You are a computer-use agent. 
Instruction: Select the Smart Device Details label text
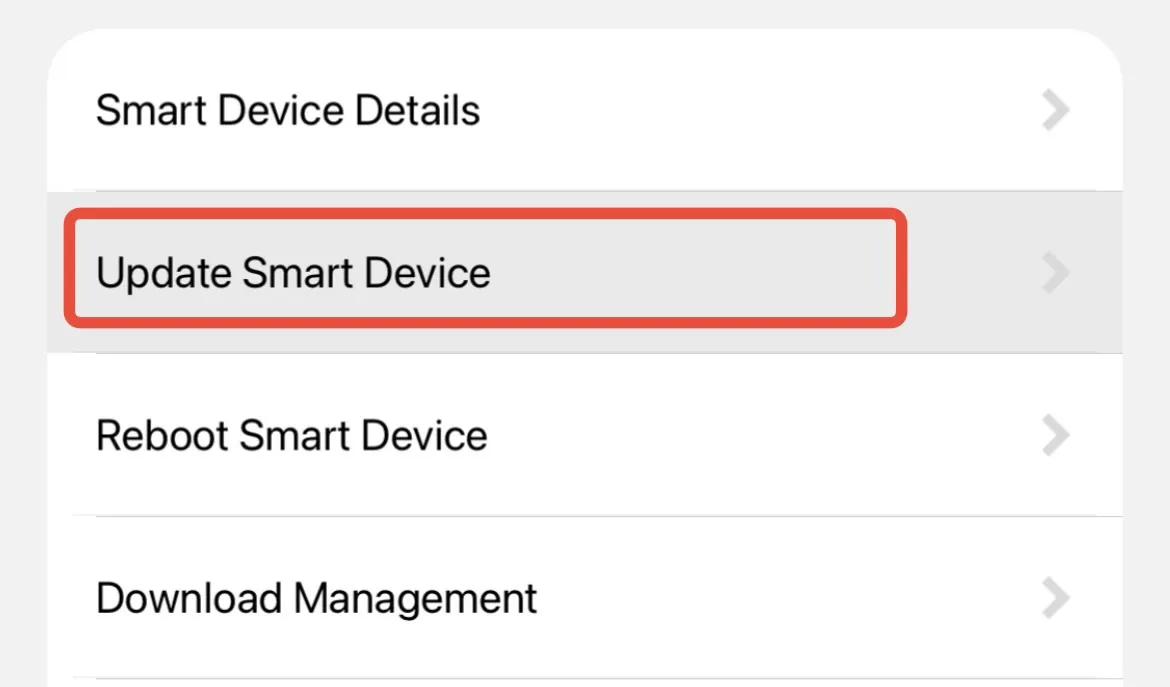[x=288, y=110]
